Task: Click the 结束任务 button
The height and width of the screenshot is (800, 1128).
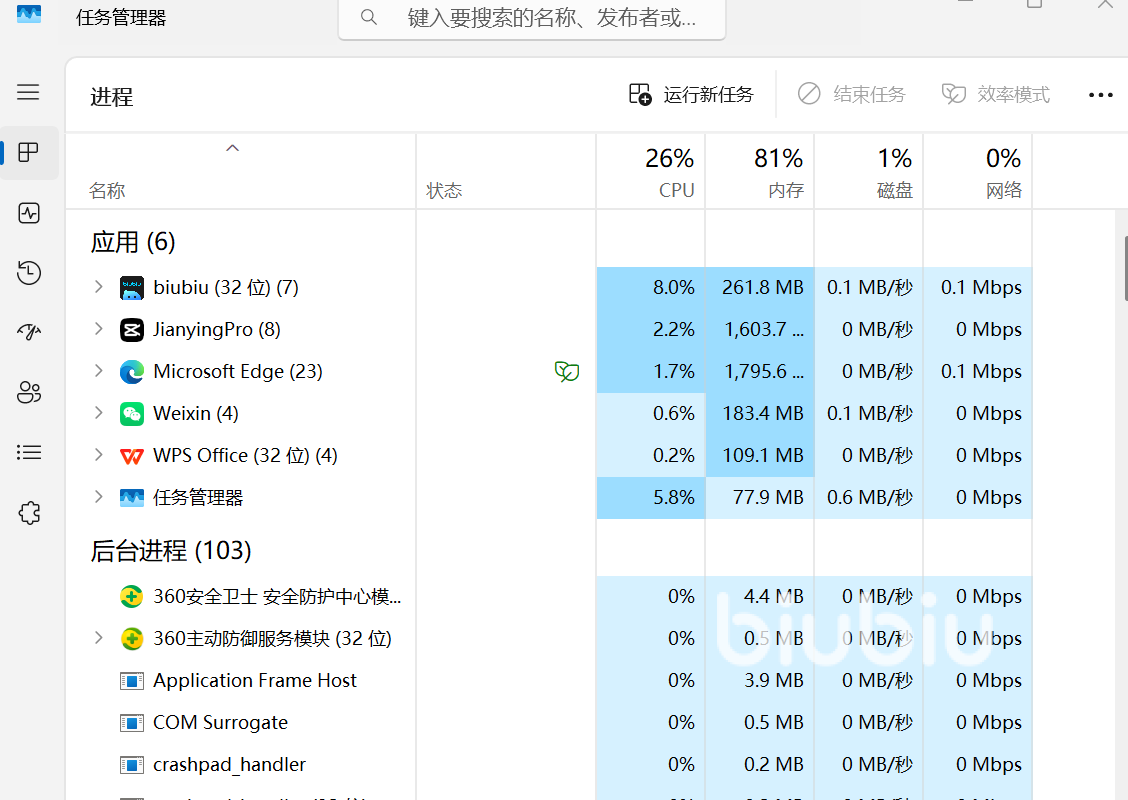Action: tap(851, 95)
